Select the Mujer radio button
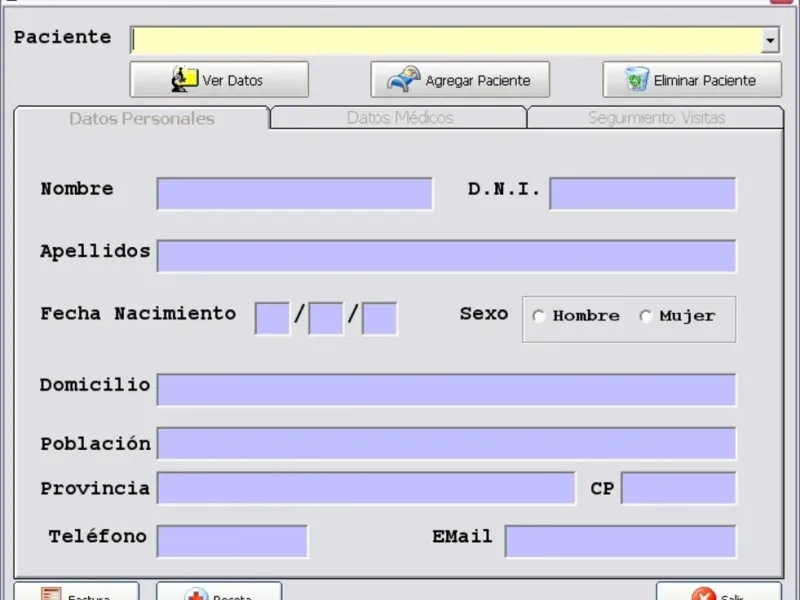Viewport: 800px width, 600px height. click(645, 316)
